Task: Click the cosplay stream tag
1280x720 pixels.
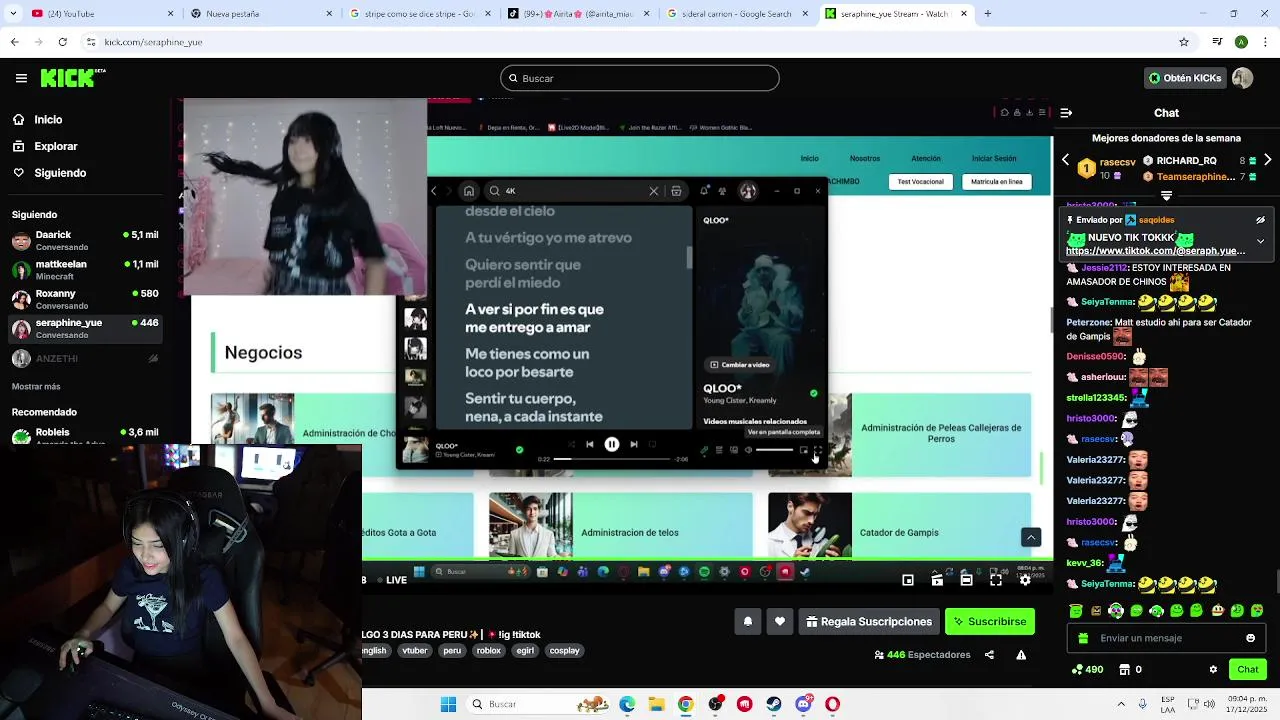Action: coord(564,650)
